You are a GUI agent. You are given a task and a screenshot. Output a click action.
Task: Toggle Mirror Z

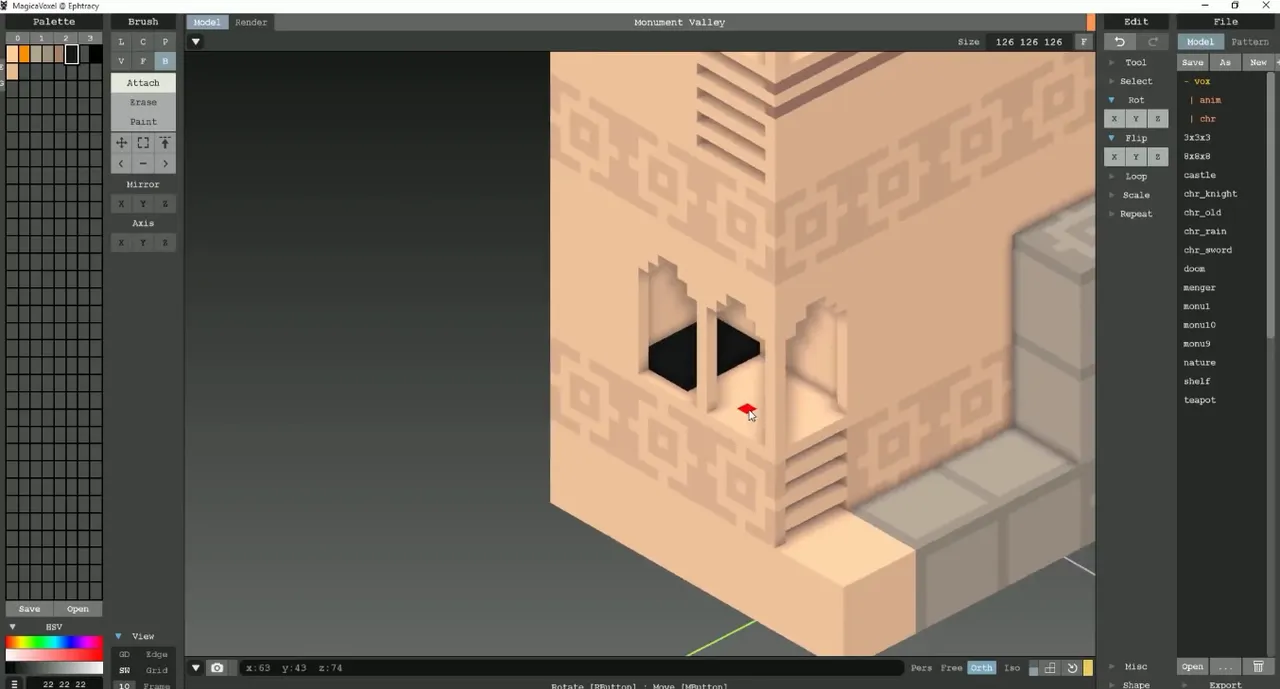click(x=165, y=204)
